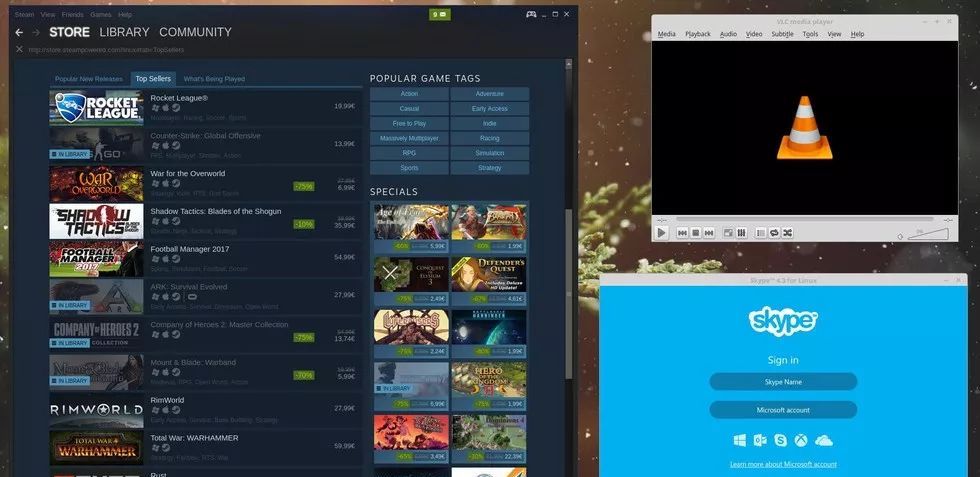980x477 pixels.
Task: Click the Steam store URL address bar
Action: click(106, 49)
